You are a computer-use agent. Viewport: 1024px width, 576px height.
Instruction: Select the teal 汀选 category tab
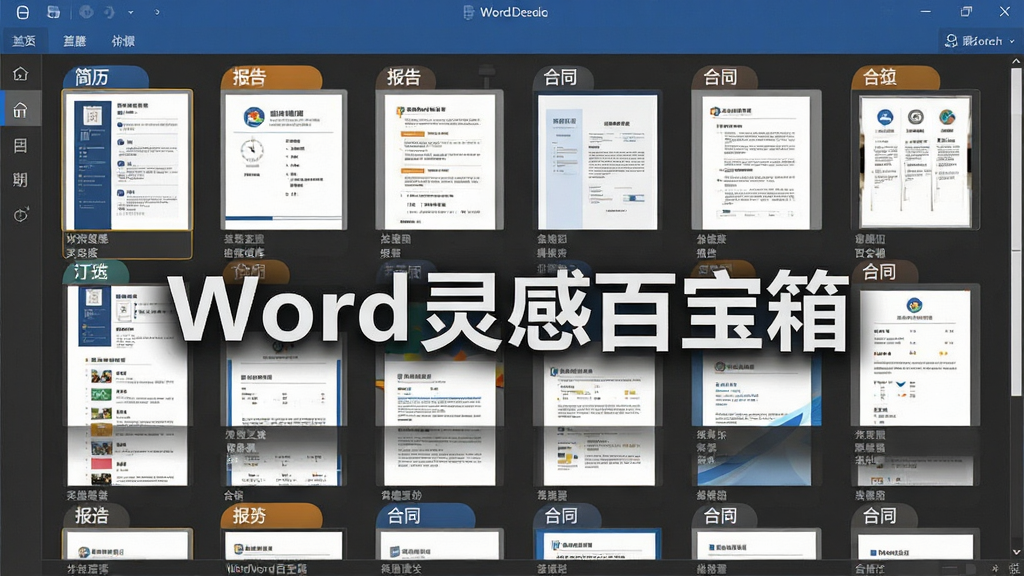(x=95, y=272)
